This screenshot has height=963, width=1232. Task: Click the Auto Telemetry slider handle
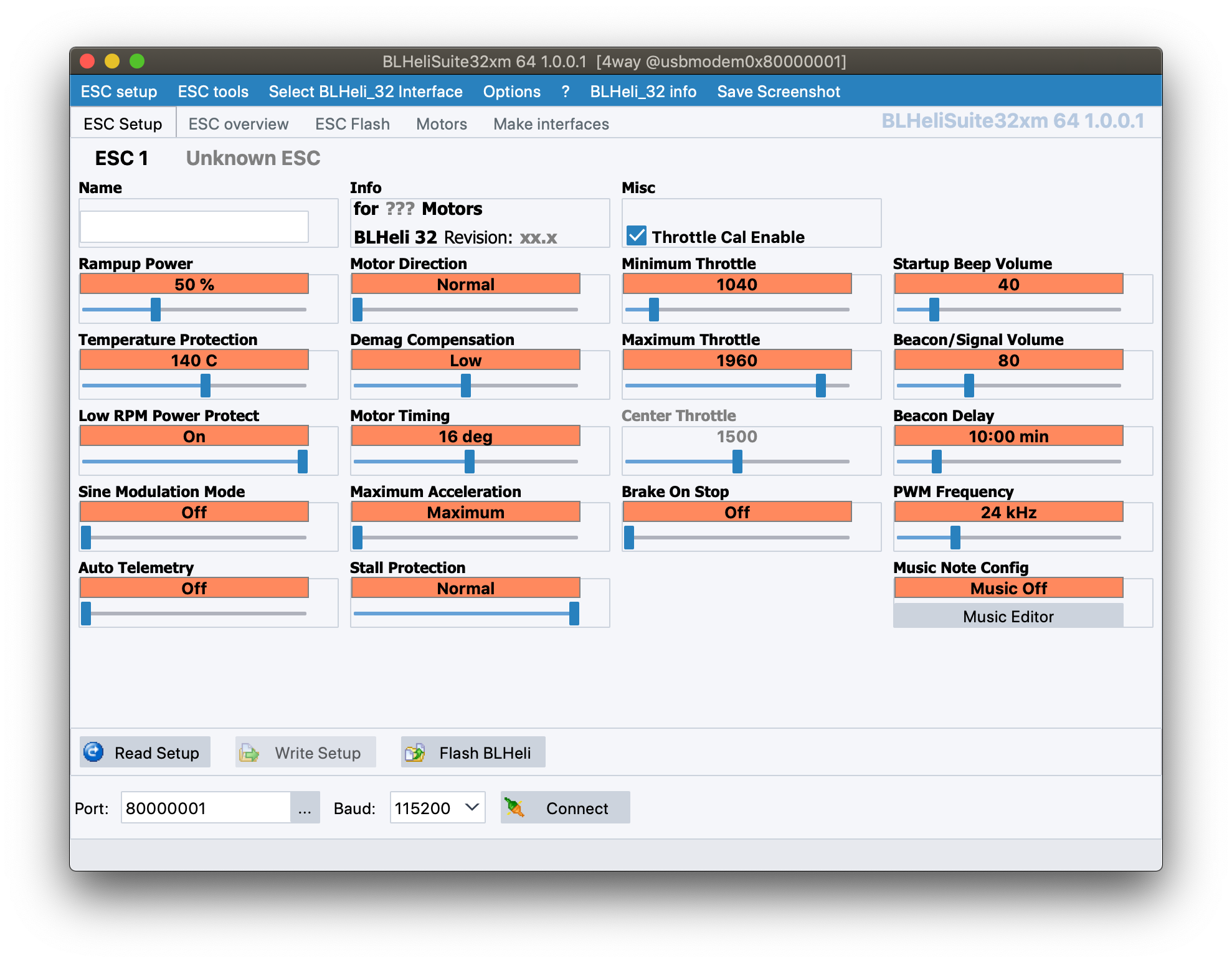[x=86, y=613]
